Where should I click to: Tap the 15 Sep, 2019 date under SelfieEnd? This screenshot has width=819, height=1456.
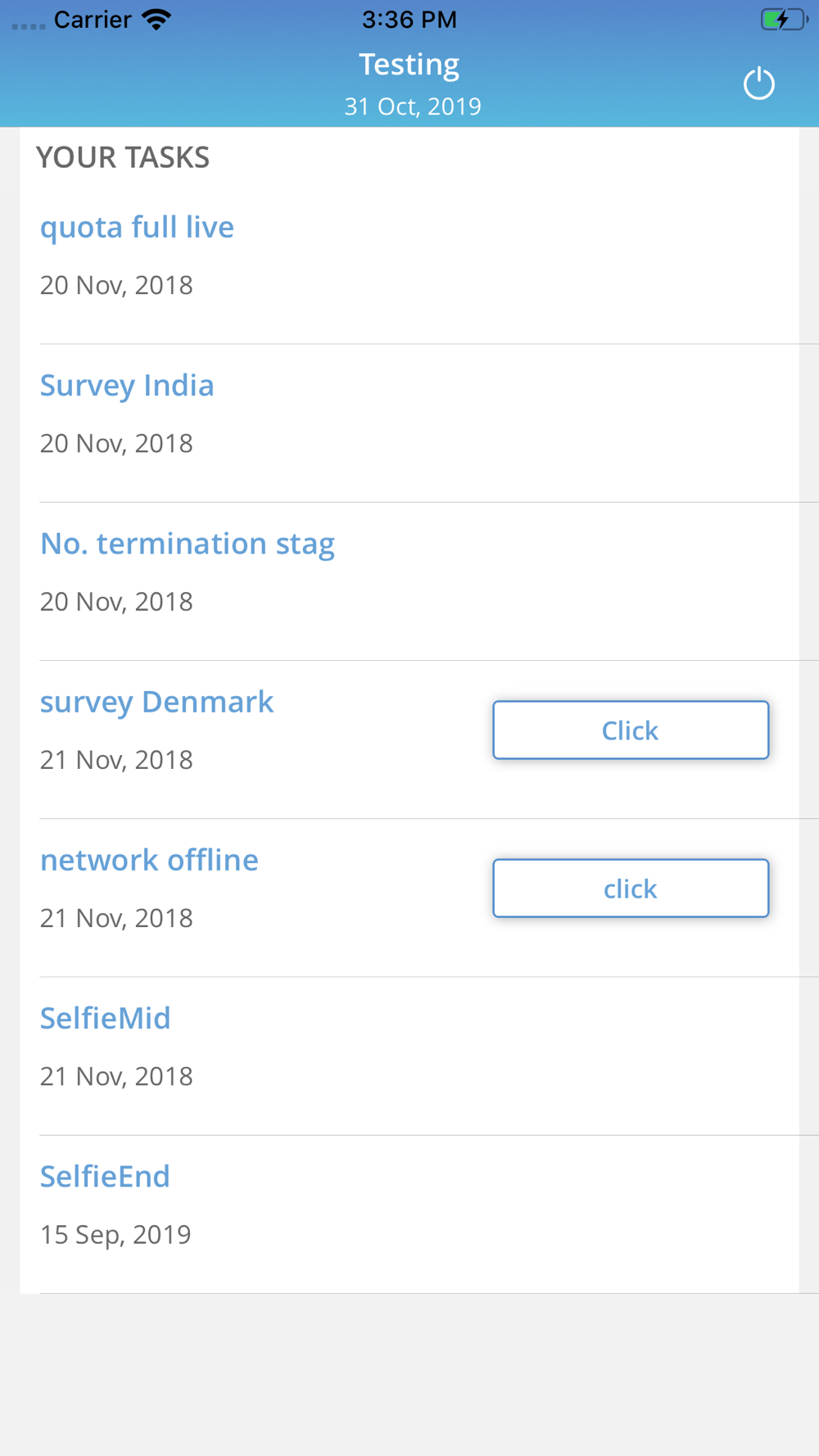point(115,1234)
